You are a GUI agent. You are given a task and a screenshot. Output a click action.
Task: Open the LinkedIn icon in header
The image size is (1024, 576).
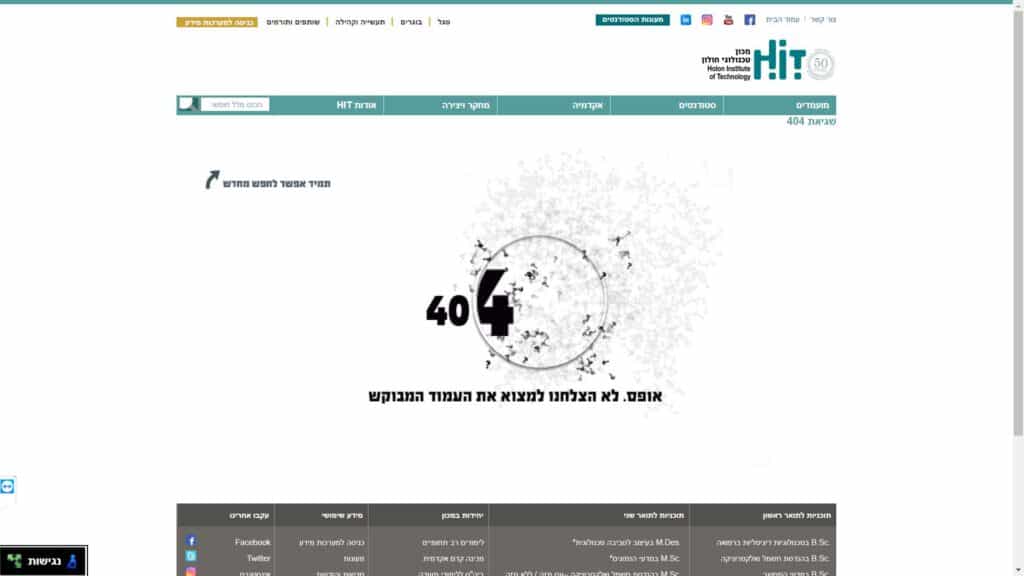tap(686, 20)
